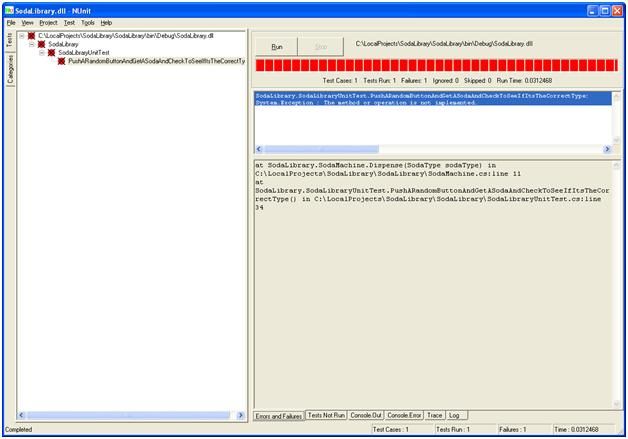628x439 pixels.
Task: Open the Trace tab
Action: point(435,415)
